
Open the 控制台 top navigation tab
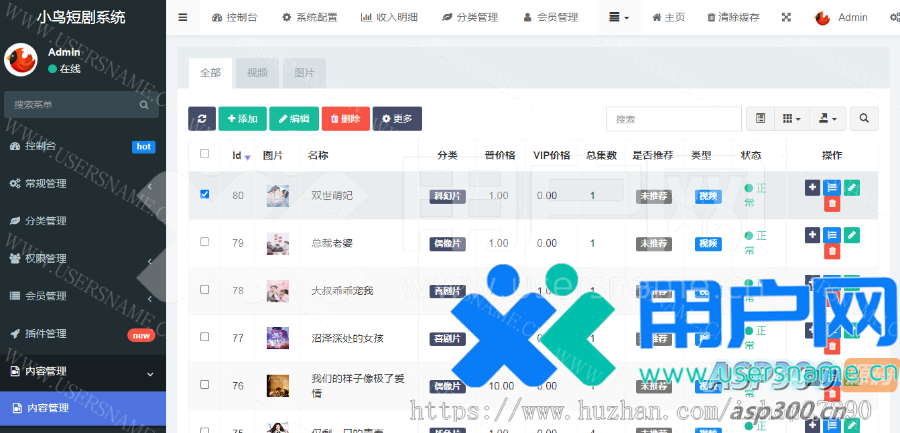tap(234, 17)
